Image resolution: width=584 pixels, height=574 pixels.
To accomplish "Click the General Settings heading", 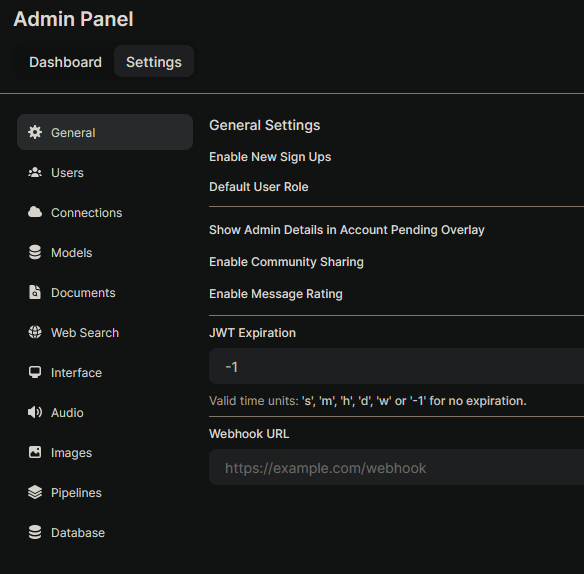I will (264, 125).
